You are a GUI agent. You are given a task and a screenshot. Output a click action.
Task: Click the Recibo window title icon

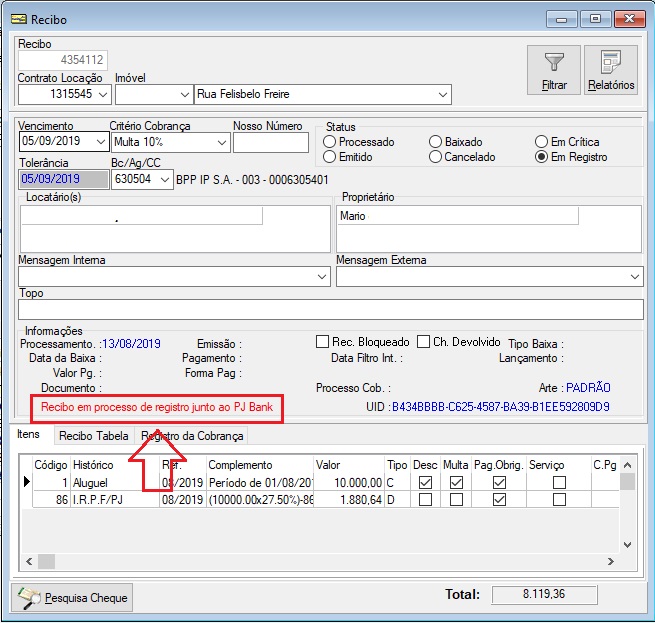point(19,19)
